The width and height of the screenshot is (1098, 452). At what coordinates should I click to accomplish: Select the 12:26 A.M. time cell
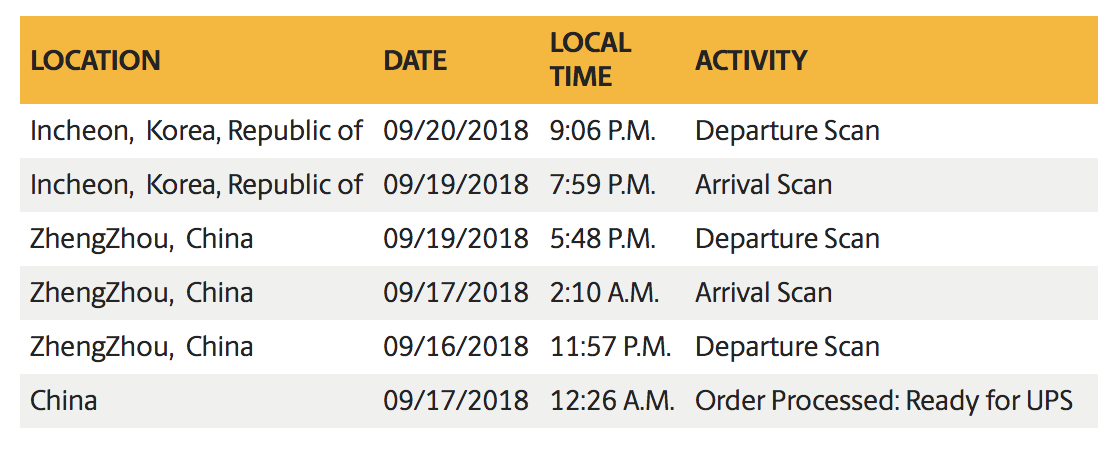[613, 401]
